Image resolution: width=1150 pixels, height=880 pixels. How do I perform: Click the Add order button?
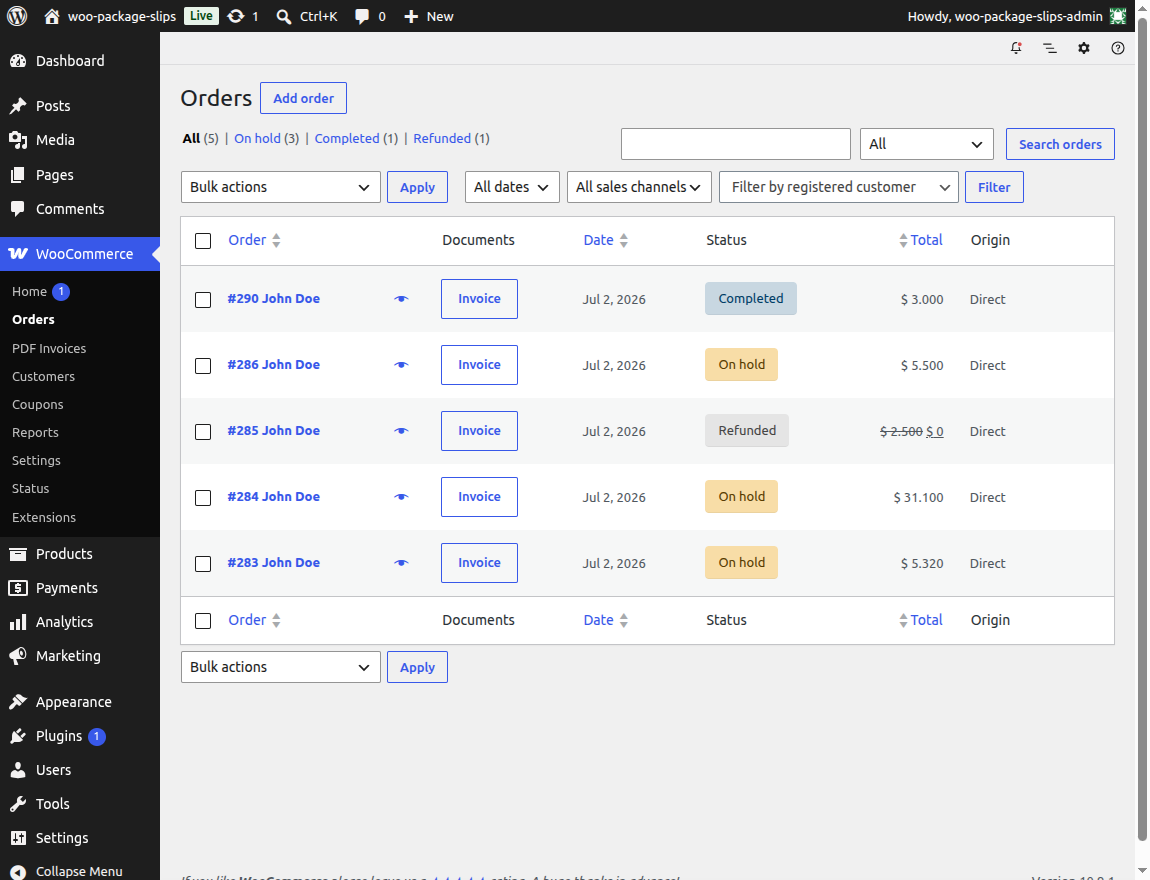[x=304, y=98]
